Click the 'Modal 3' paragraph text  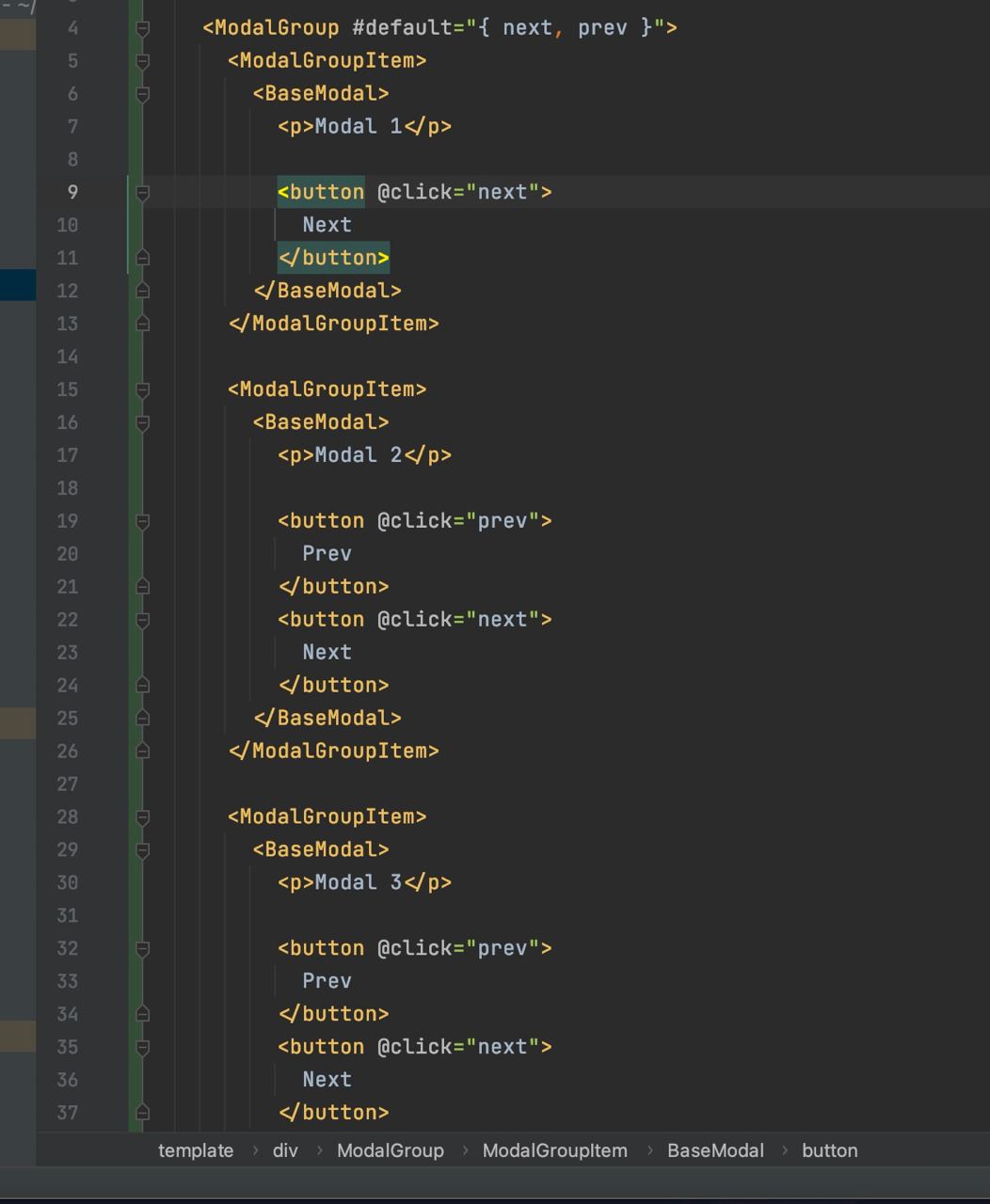(x=359, y=882)
